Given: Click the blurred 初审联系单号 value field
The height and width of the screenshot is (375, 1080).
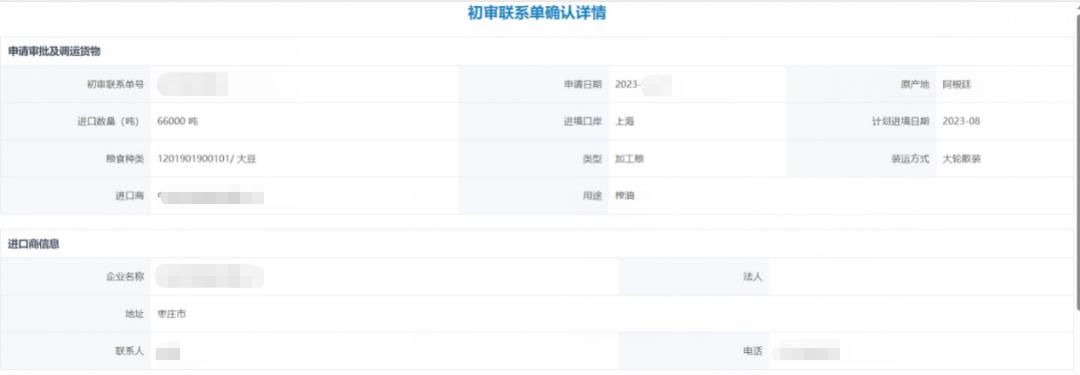Looking at the screenshot, I should [192, 84].
